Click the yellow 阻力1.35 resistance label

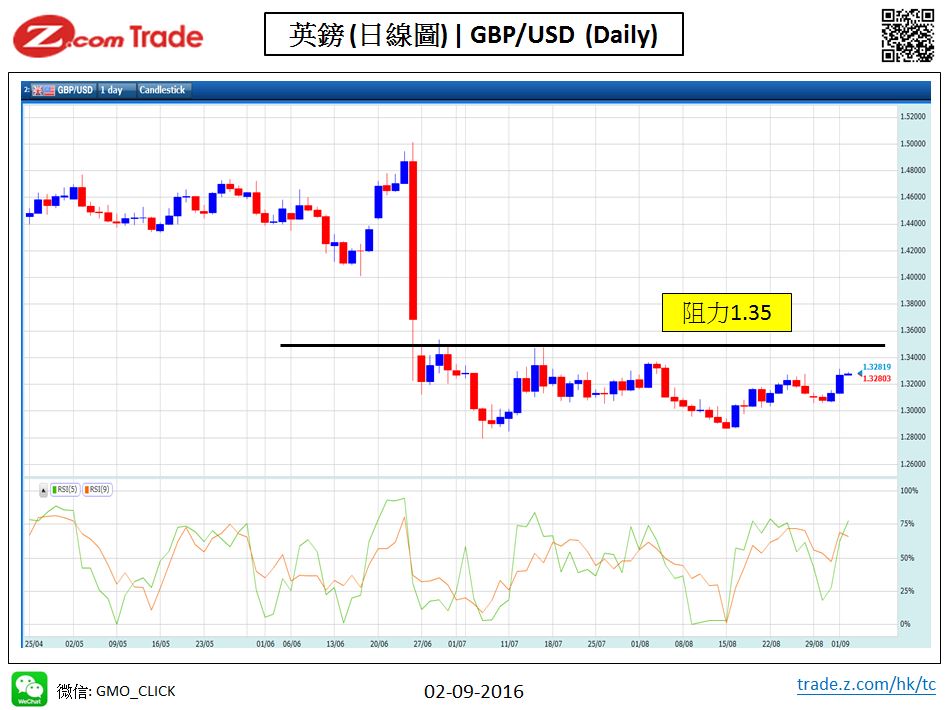(727, 313)
